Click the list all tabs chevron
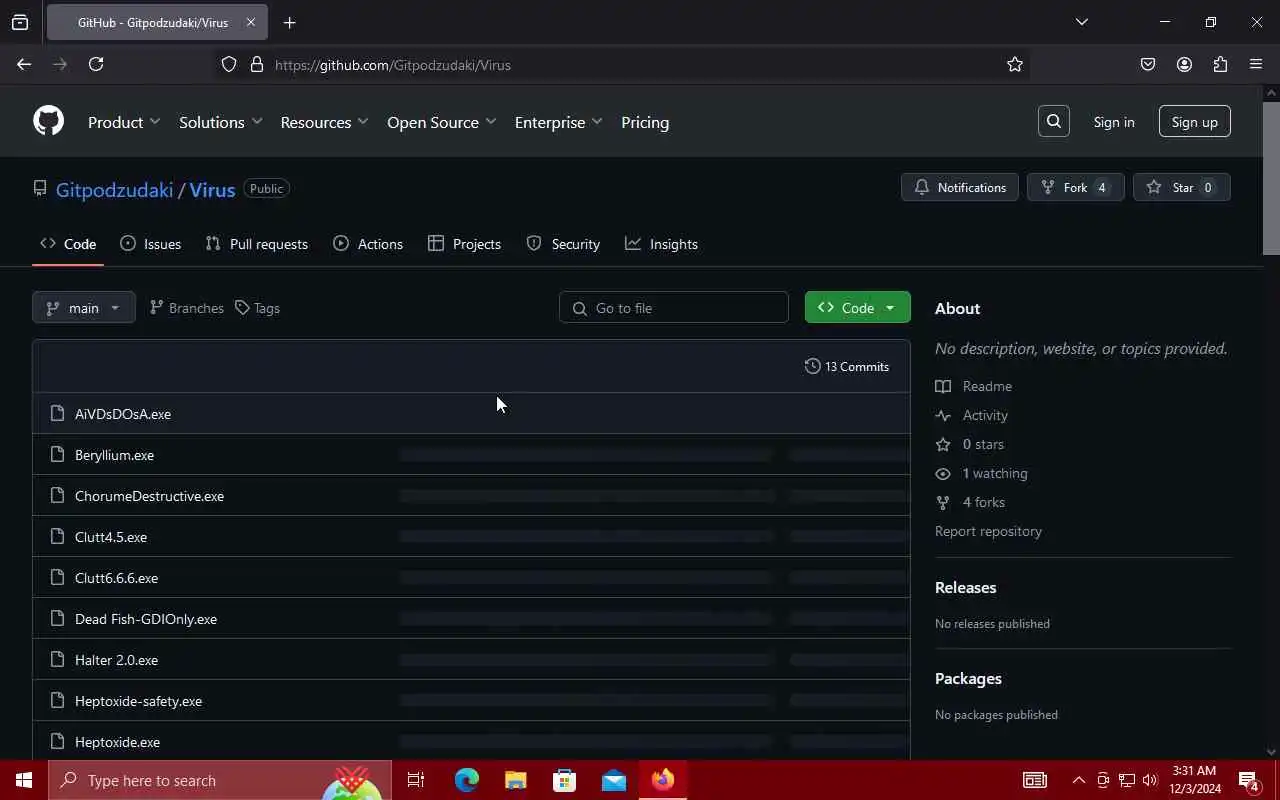 point(1081,22)
